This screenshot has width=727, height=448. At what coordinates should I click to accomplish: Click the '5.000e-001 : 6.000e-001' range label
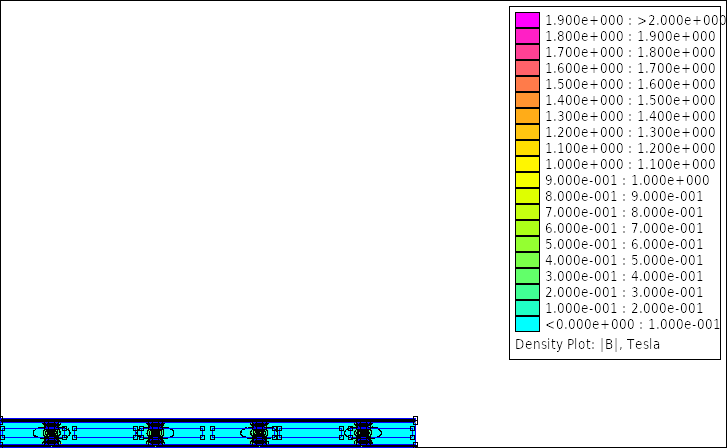click(624, 244)
